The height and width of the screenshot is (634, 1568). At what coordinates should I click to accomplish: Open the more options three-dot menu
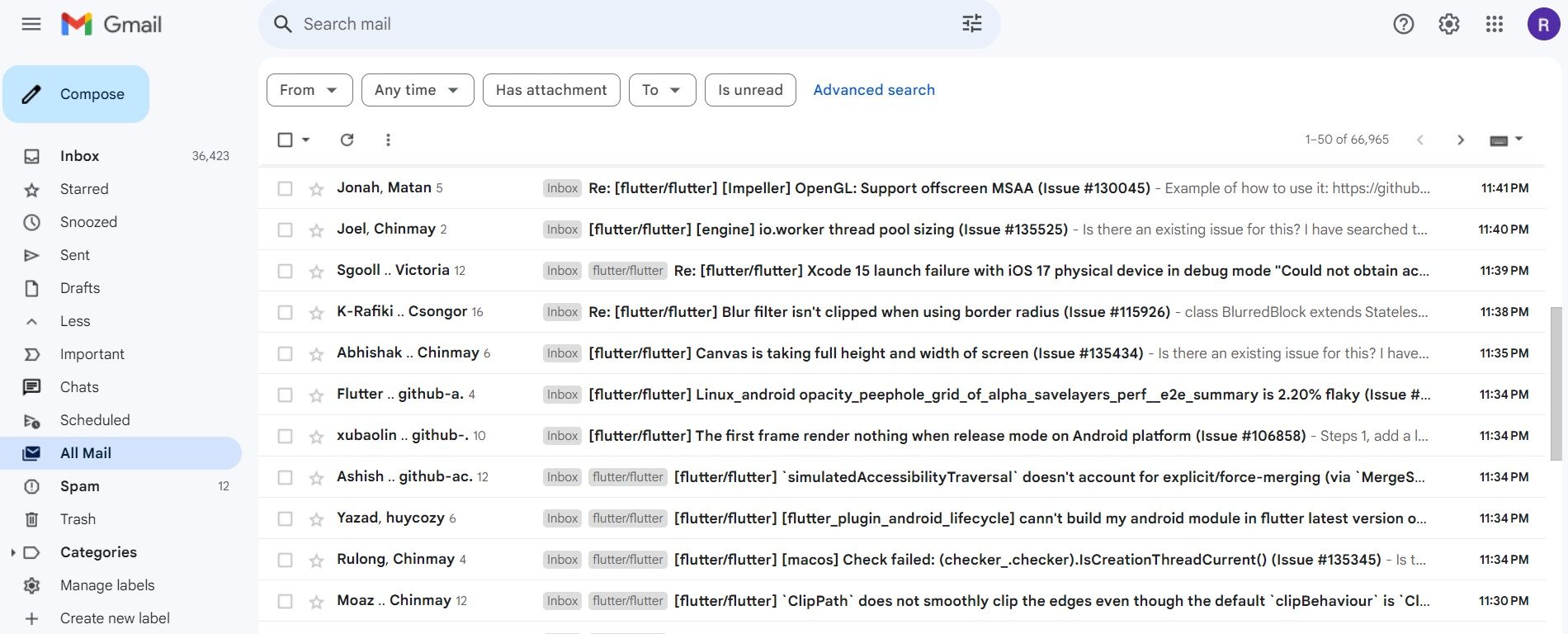pyautogui.click(x=388, y=140)
